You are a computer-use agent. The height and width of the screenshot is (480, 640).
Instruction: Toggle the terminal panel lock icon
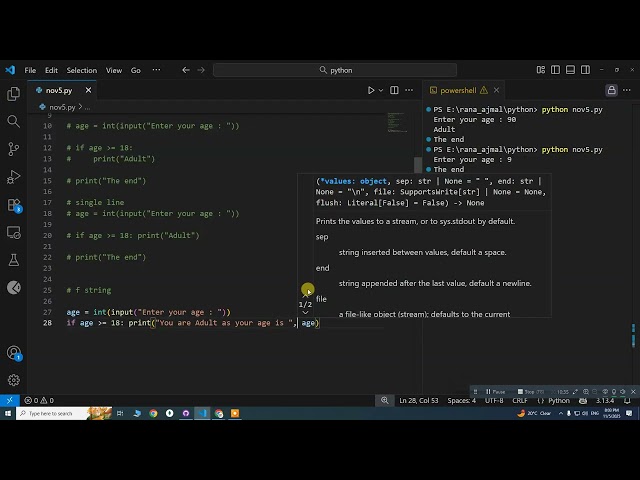coord(611,90)
